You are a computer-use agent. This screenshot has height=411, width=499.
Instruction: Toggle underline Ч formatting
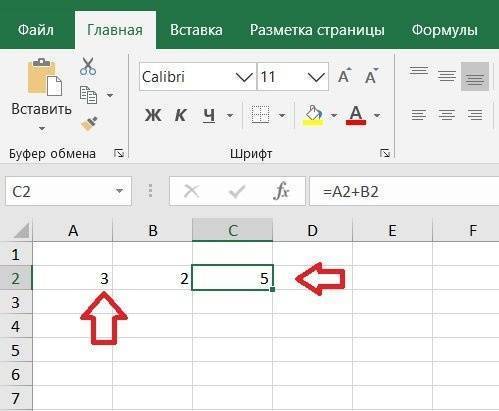[x=209, y=116]
